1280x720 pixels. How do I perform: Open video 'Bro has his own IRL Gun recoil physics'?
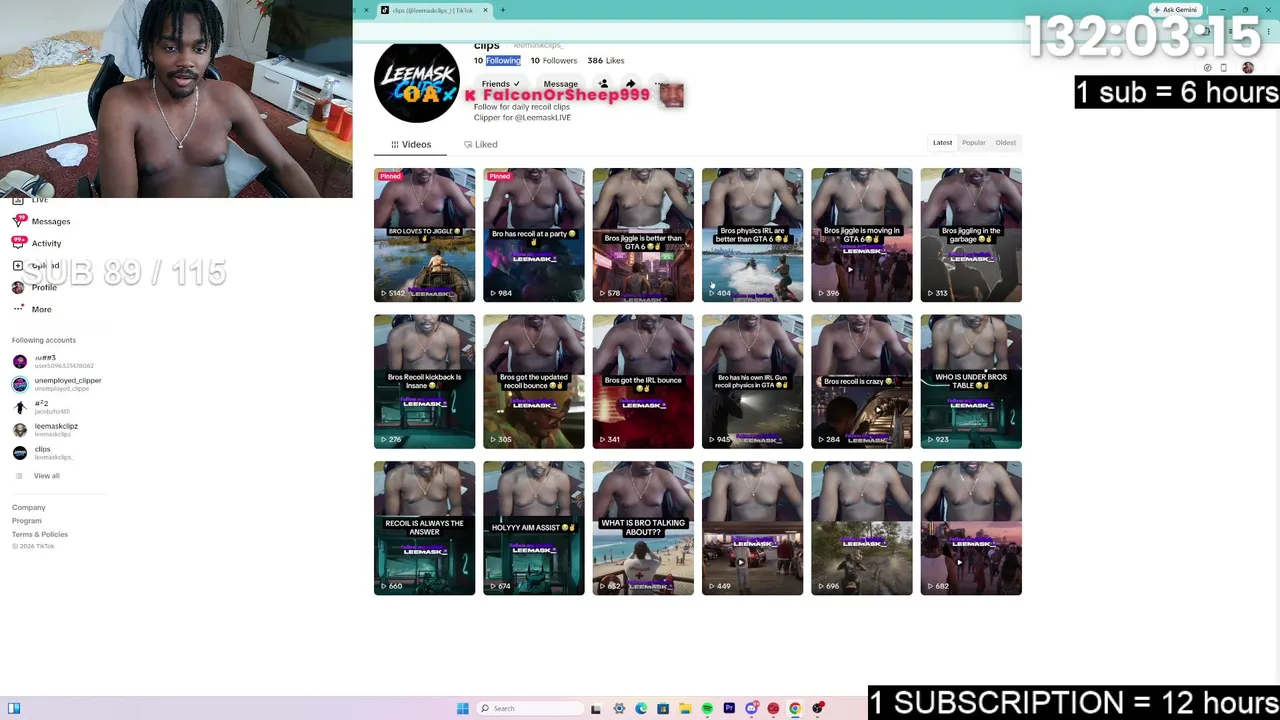tap(752, 381)
